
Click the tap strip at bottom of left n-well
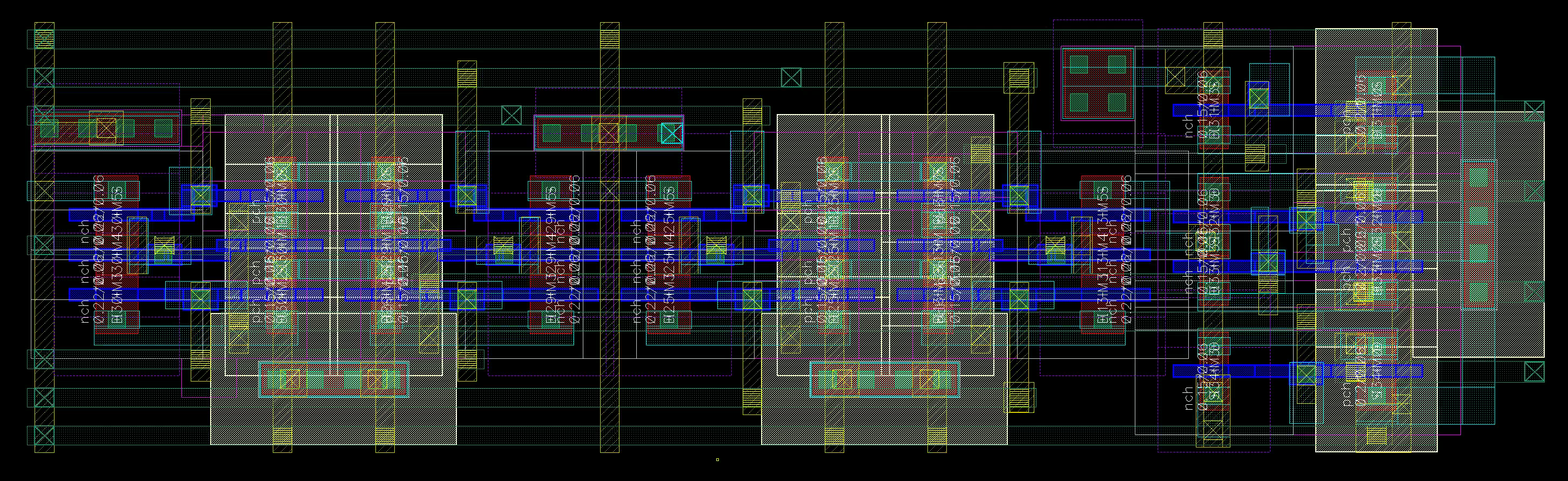333,380
